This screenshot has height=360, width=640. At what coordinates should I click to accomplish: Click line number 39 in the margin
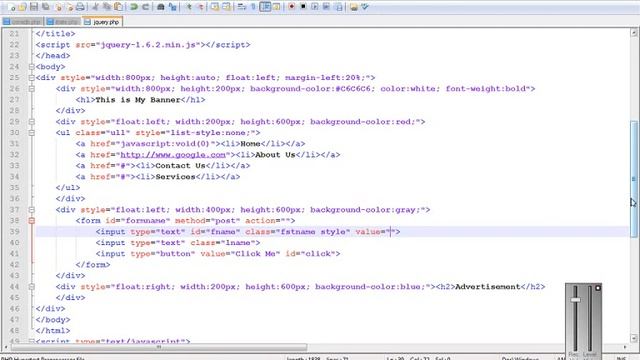click(x=14, y=232)
